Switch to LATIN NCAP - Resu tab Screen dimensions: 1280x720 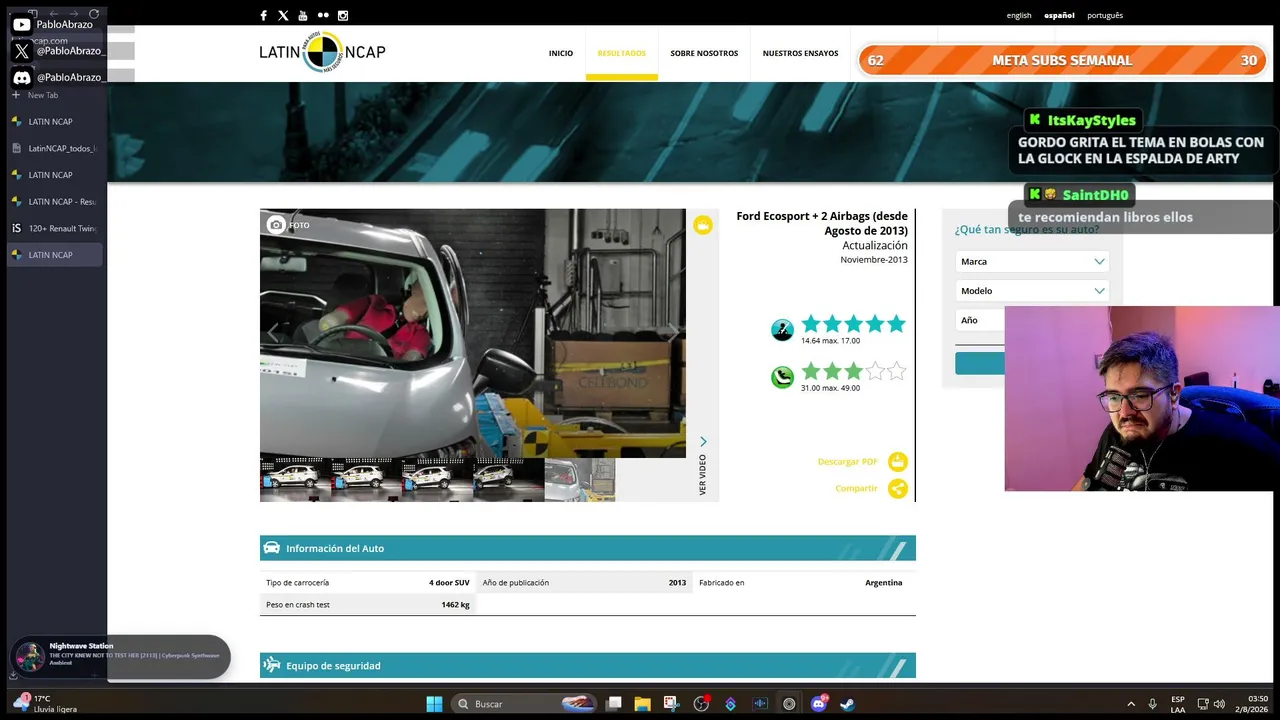(x=56, y=202)
